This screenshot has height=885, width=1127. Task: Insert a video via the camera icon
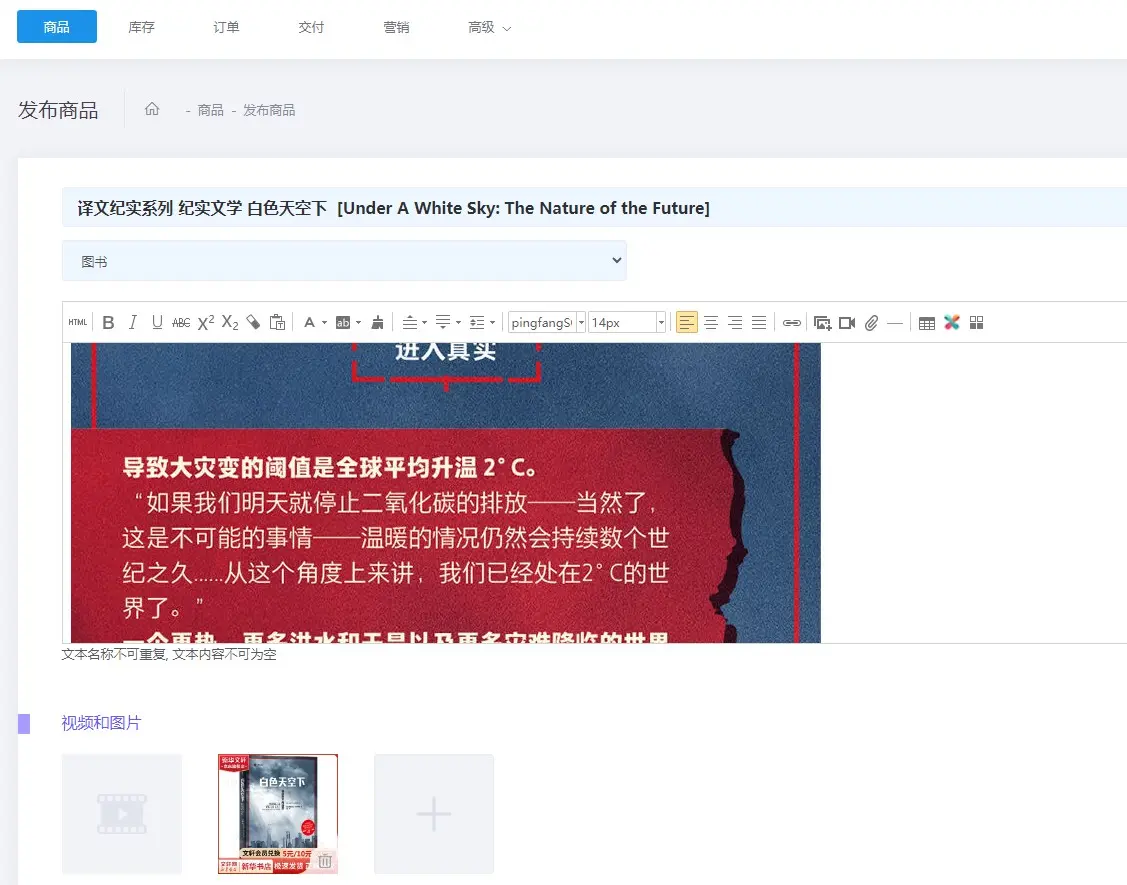[847, 322]
